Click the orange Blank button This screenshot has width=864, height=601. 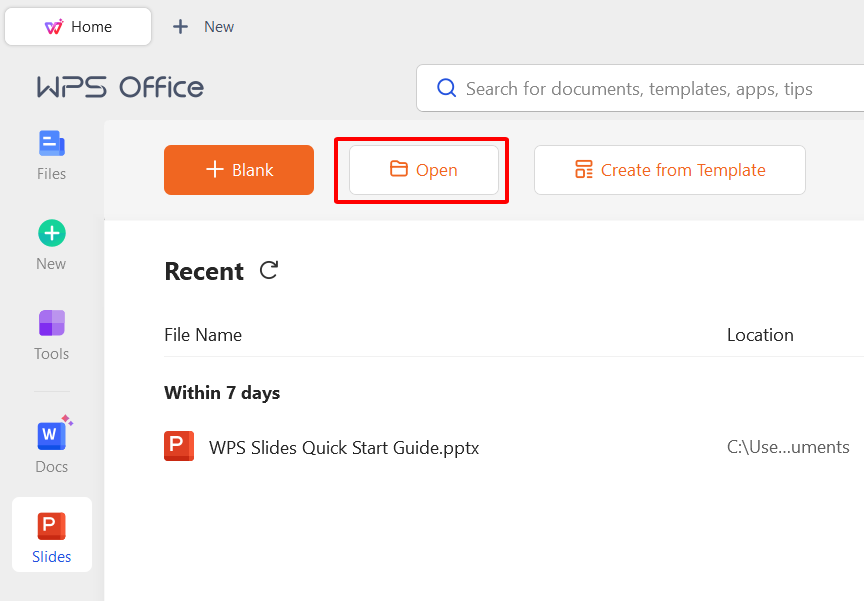pos(239,170)
